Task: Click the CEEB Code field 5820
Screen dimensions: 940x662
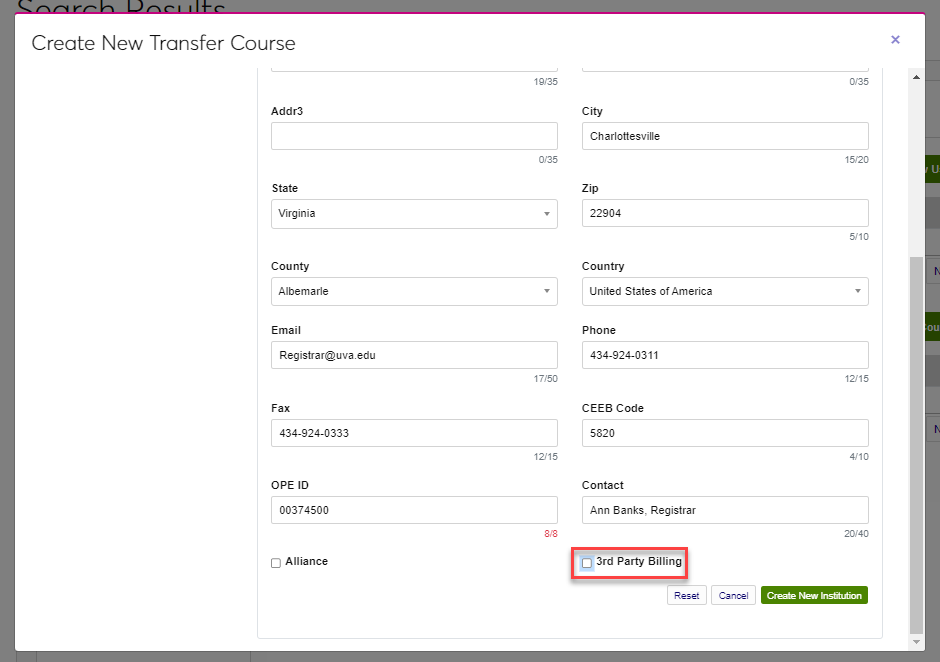Action: click(725, 433)
